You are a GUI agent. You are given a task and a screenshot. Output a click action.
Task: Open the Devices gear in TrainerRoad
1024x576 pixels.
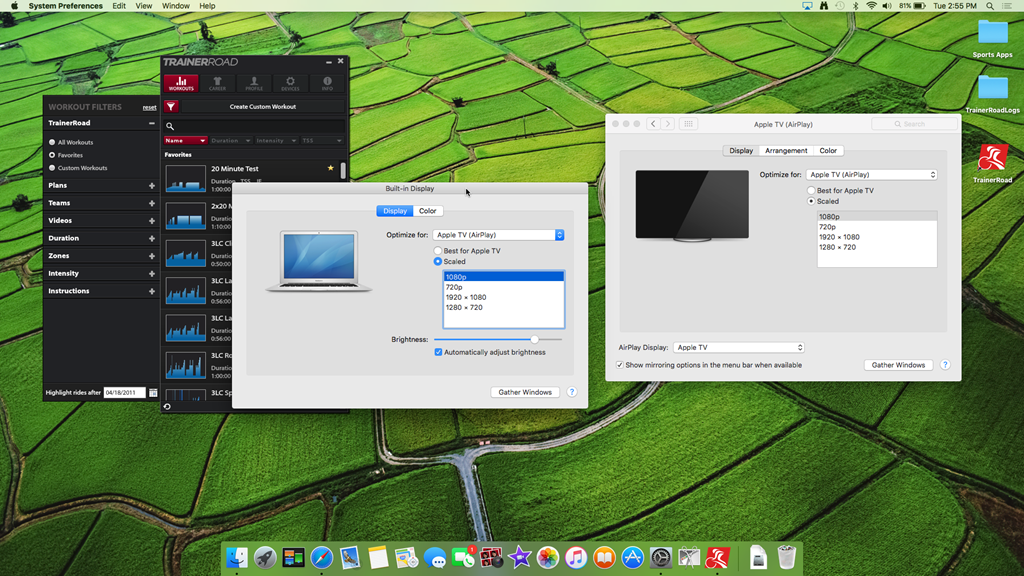pos(291,83)
